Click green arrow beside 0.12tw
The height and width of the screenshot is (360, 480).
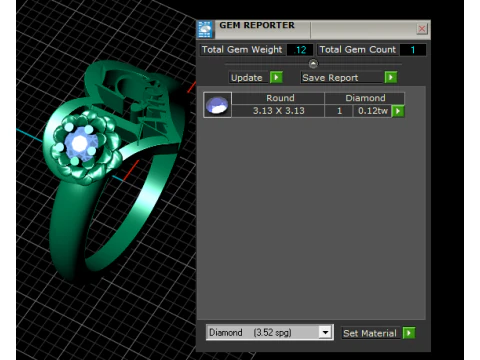coord(398,111)
